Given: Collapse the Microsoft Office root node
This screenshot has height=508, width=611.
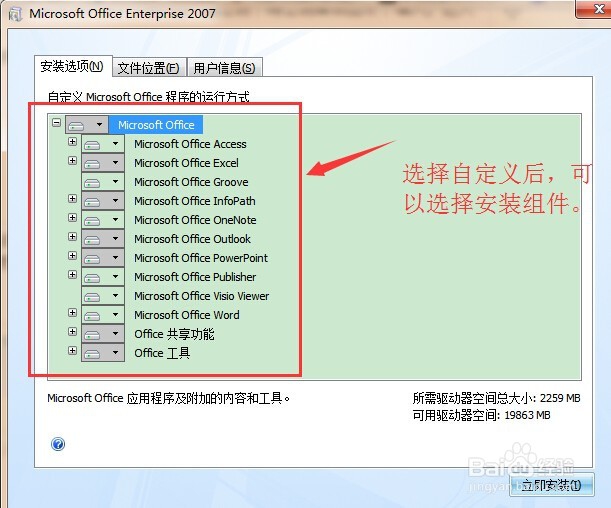Looking at the screenshot, I should [57, 123].
